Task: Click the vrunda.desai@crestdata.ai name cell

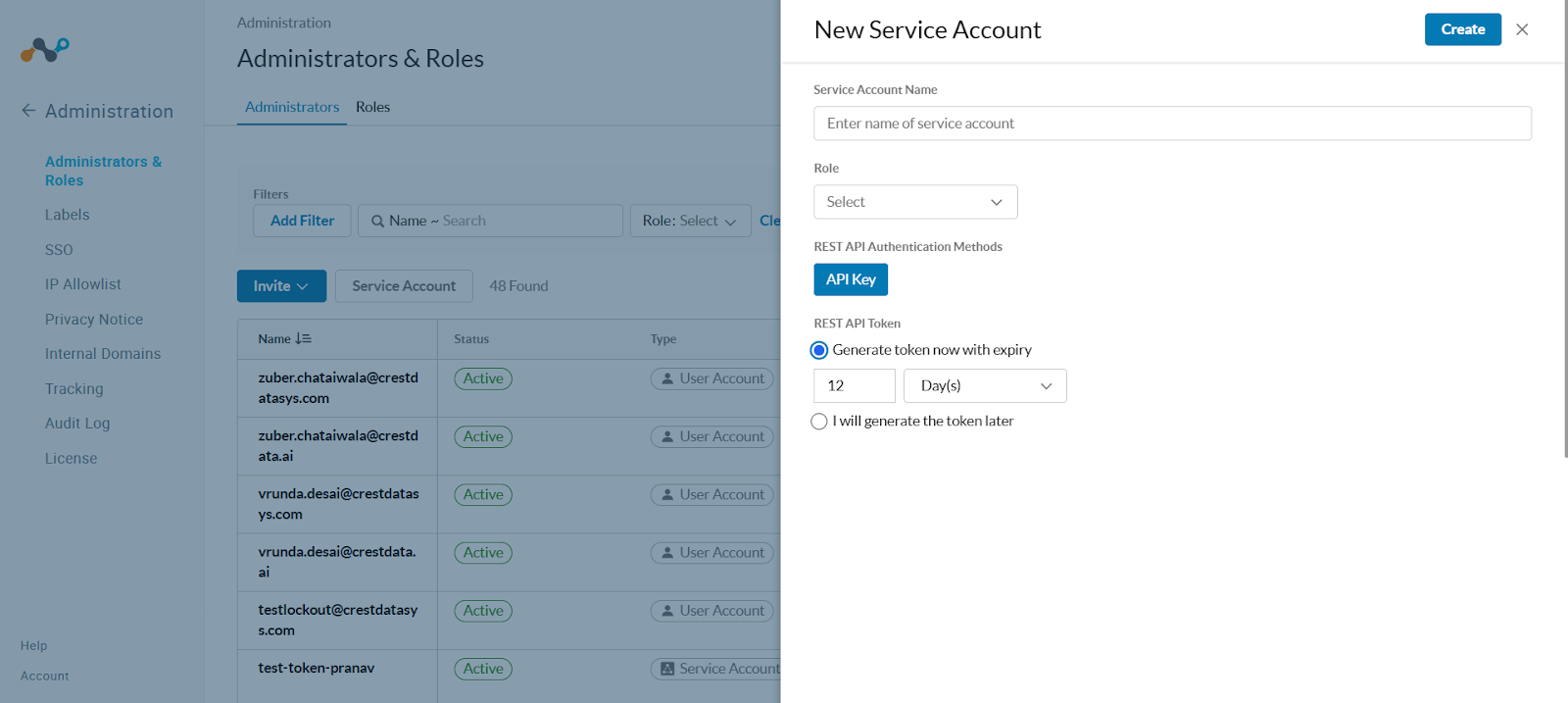Action: pos(338,562)
